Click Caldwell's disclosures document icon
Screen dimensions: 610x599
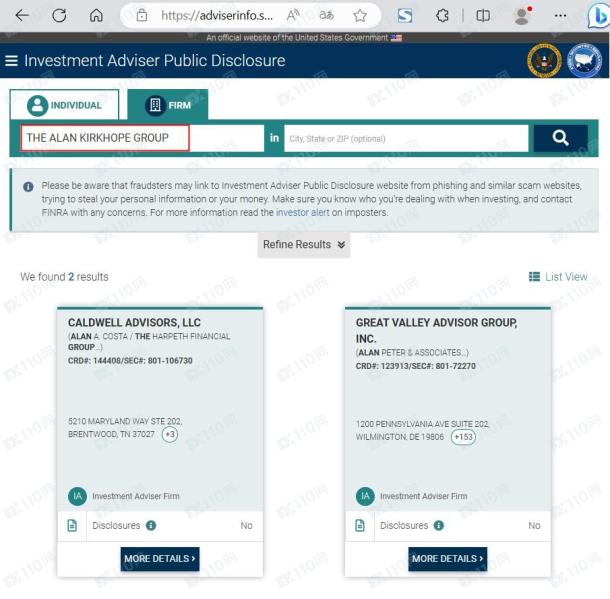[x=72, y=525]
